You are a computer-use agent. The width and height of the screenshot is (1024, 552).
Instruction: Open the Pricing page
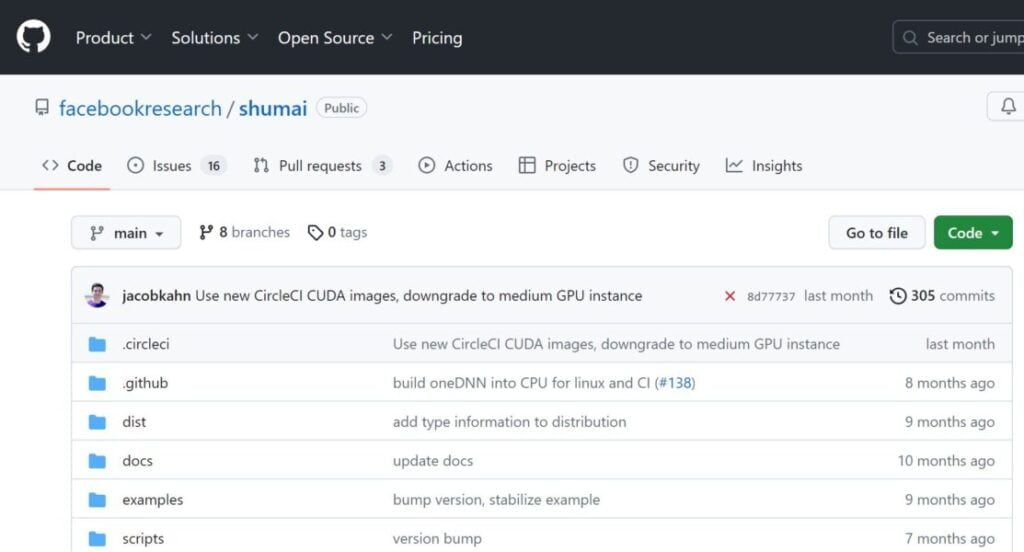coord(437,38)
